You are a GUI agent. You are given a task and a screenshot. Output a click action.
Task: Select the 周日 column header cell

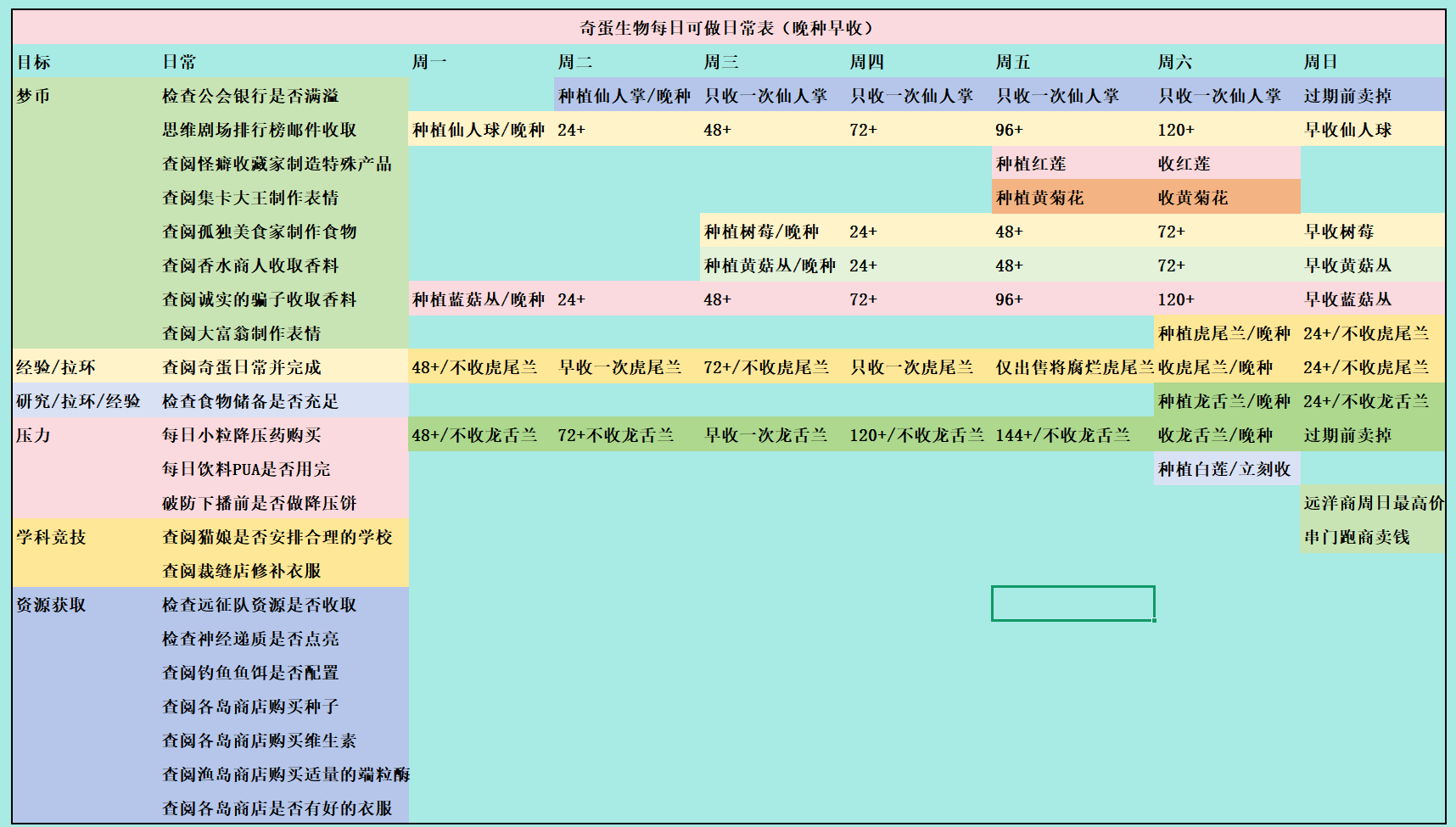[x=1371, y=62]
